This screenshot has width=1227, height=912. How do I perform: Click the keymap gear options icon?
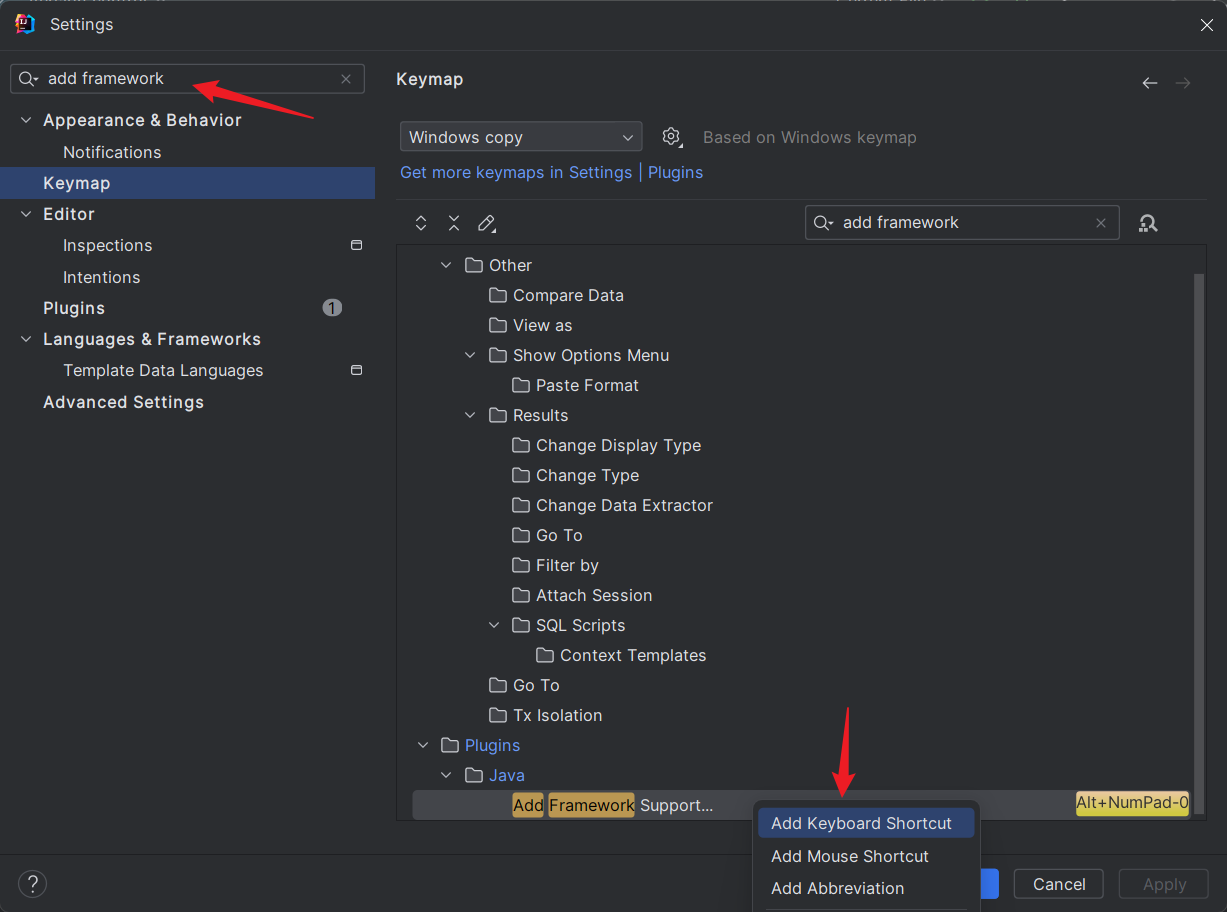click(672, 137)
